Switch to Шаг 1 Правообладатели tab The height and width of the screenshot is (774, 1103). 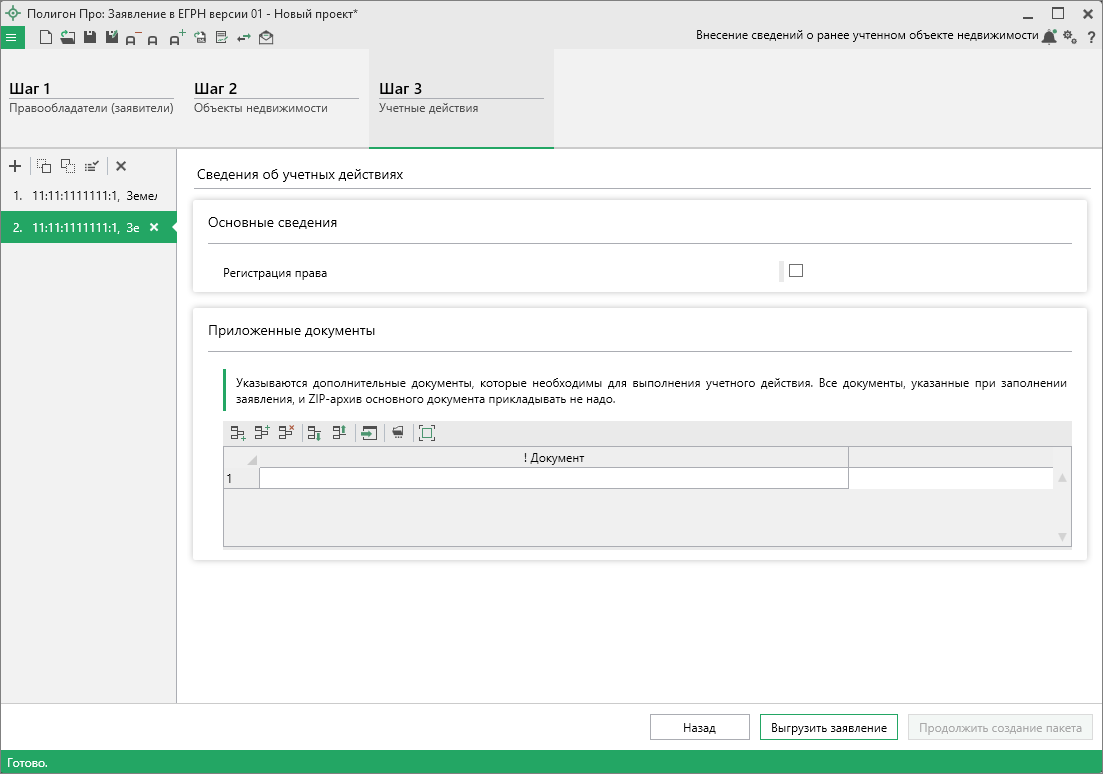click(91, 98)
